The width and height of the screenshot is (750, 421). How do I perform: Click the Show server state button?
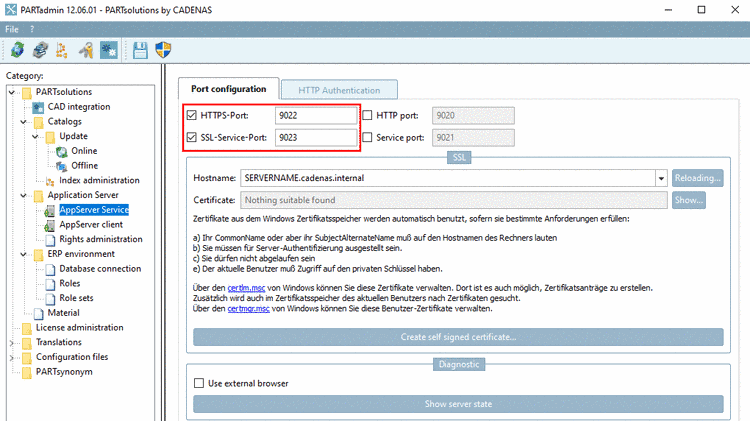click(x=458, y=404)
